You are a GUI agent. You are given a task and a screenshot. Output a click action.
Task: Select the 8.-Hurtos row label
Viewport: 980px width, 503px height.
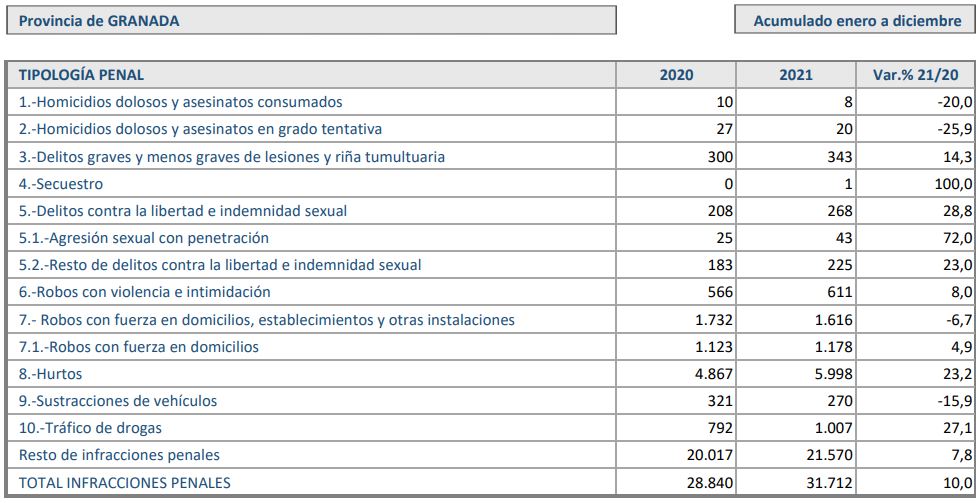51,374
